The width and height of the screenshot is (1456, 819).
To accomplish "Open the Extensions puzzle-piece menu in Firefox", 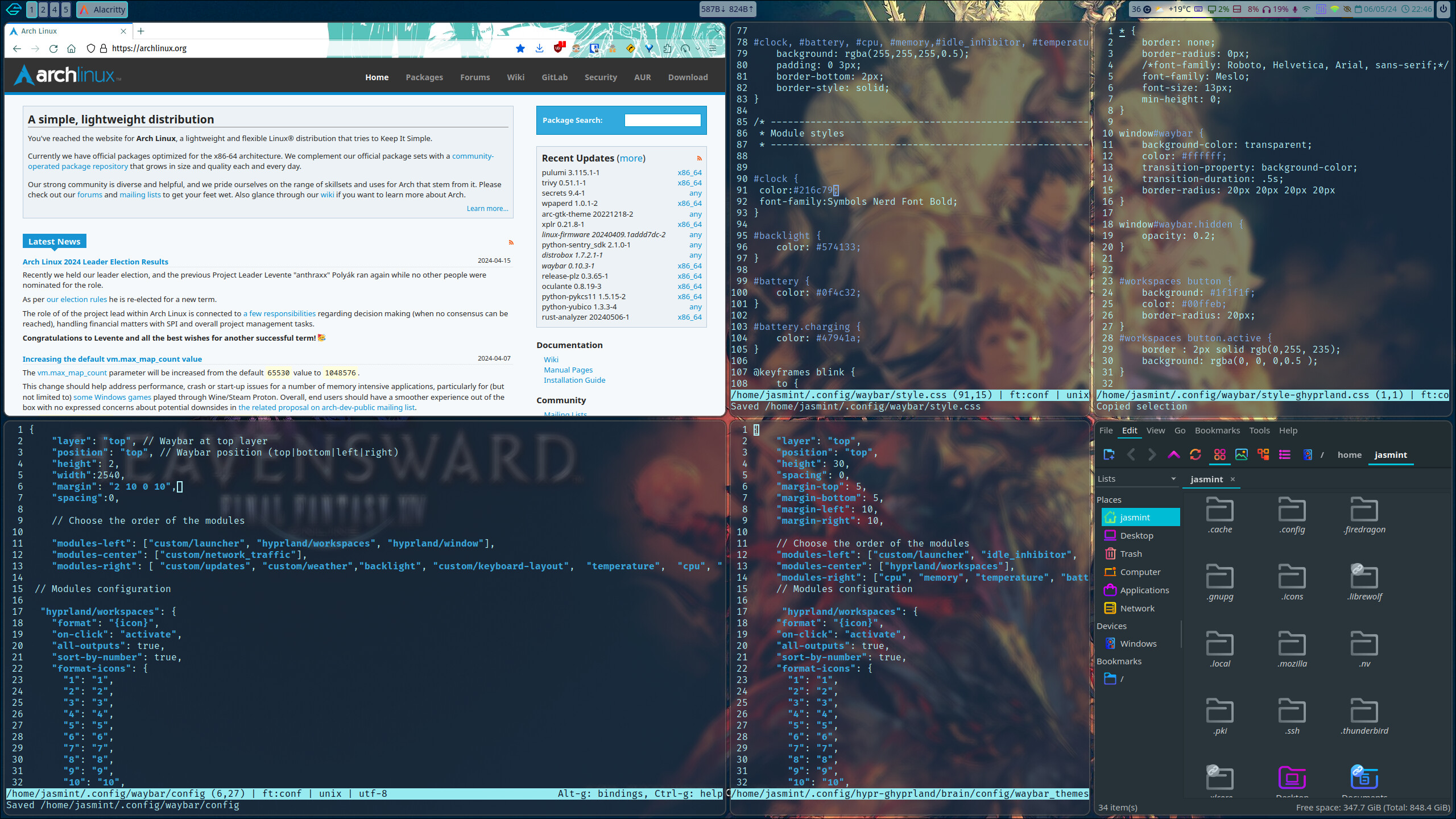I will pos(667,48).
